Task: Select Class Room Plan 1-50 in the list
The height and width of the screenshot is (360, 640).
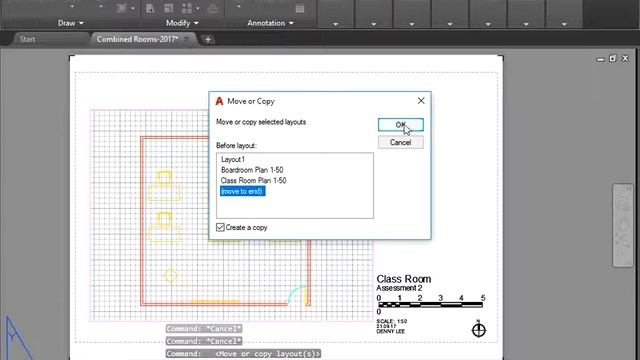Action: click(253, 180)
